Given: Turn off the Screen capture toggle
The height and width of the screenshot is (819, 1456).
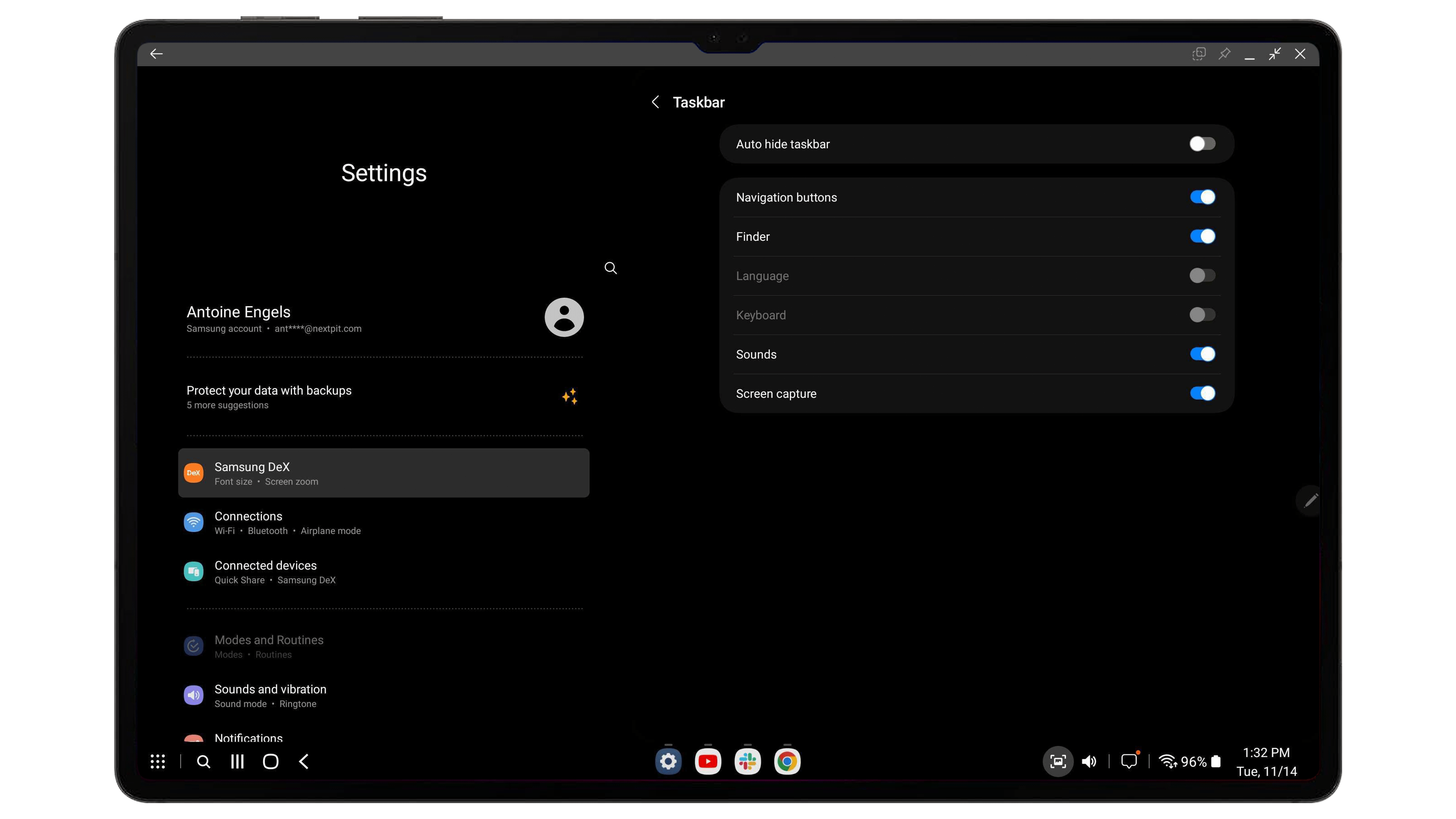Looking at the screenshot, I should click(x=1203, y=393).
